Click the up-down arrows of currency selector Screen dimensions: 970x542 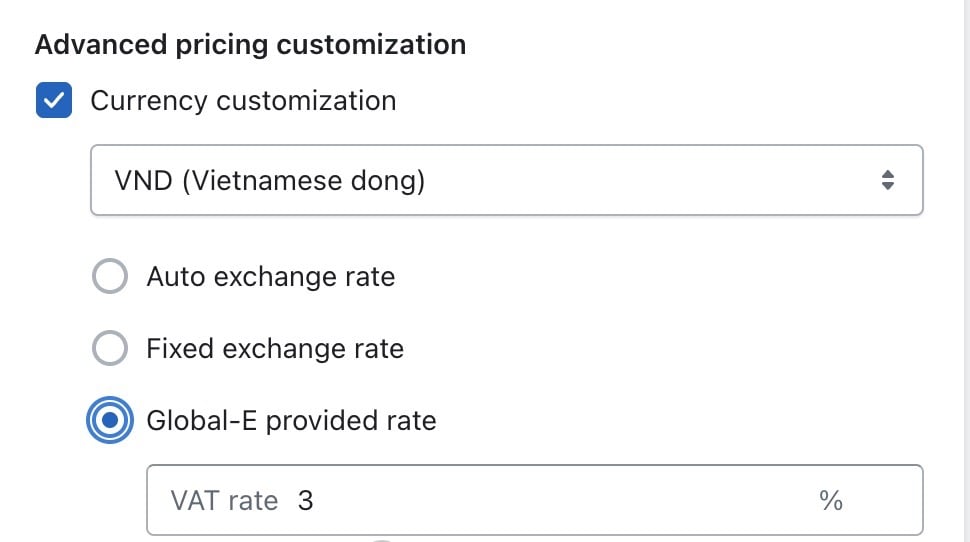888,180
